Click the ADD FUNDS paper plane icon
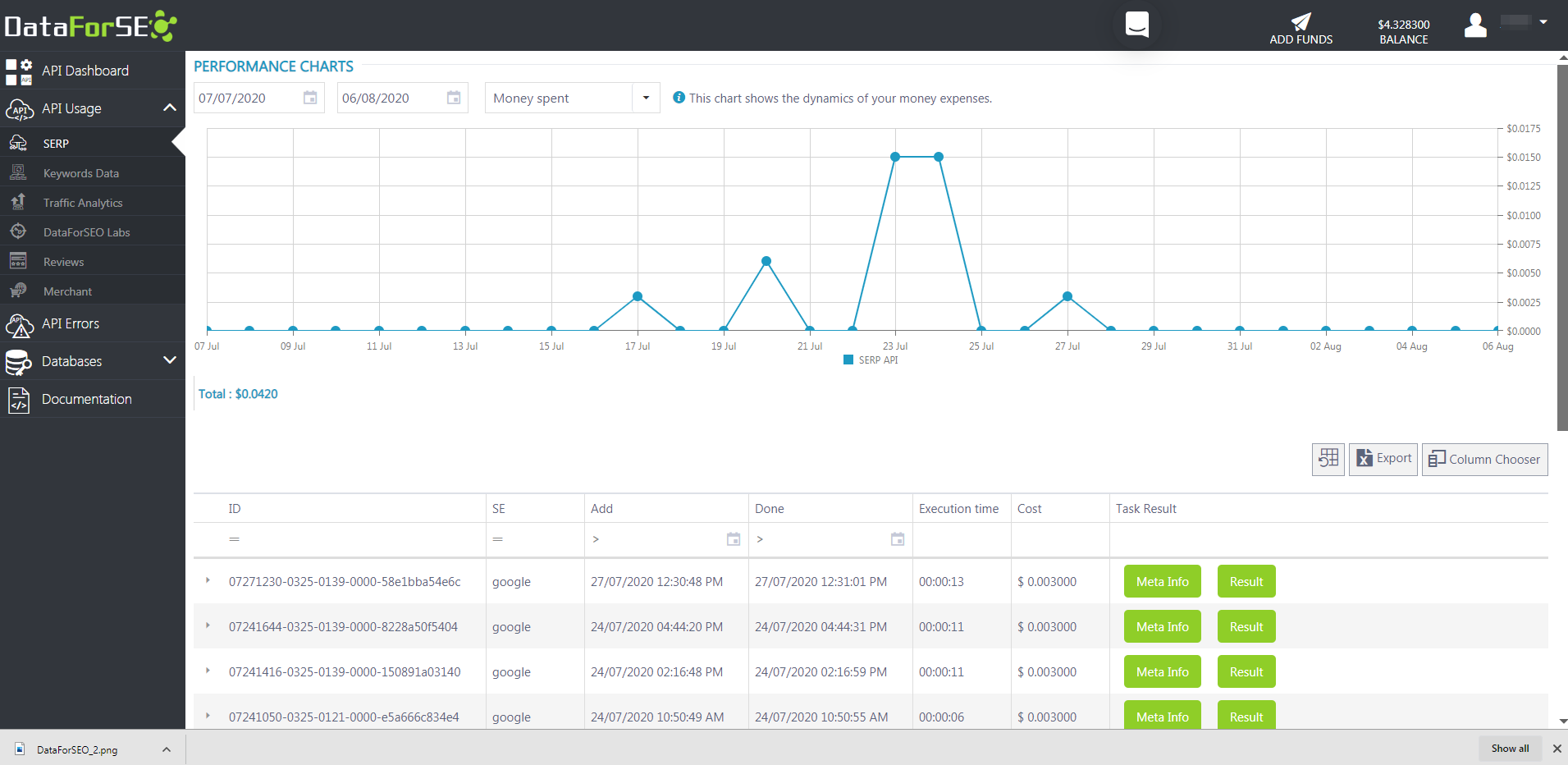 click(x=1301, y=22)
